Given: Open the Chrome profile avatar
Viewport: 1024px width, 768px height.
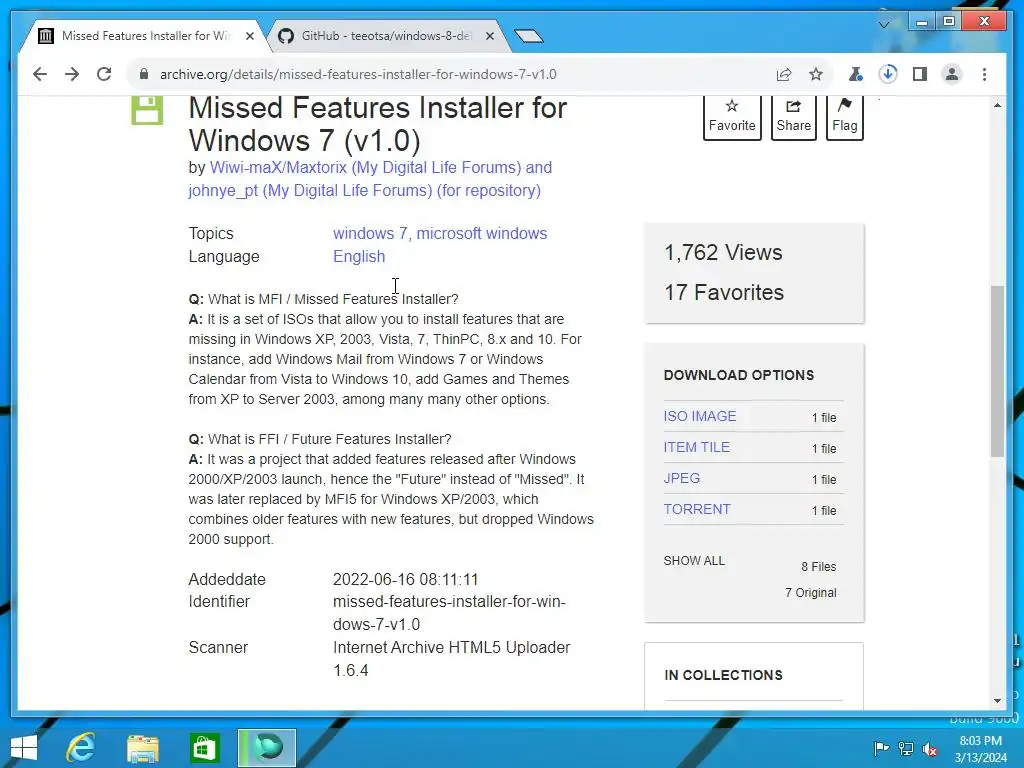Looking at the screenshot, I should click(x=952, y=74).
